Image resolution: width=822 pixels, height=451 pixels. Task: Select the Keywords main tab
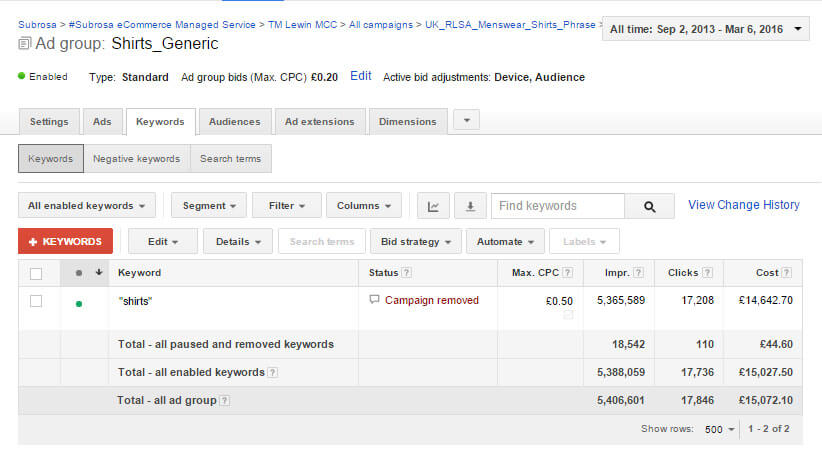[160, 122]
